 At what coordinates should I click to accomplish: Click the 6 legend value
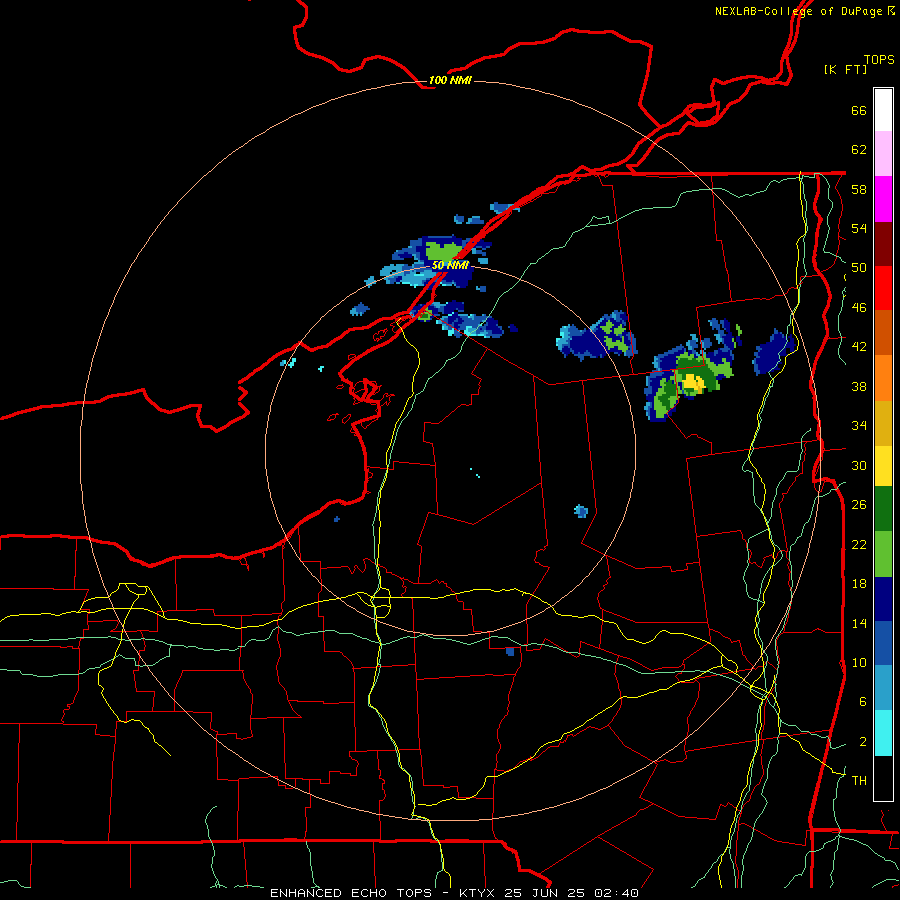click(863, 701)
